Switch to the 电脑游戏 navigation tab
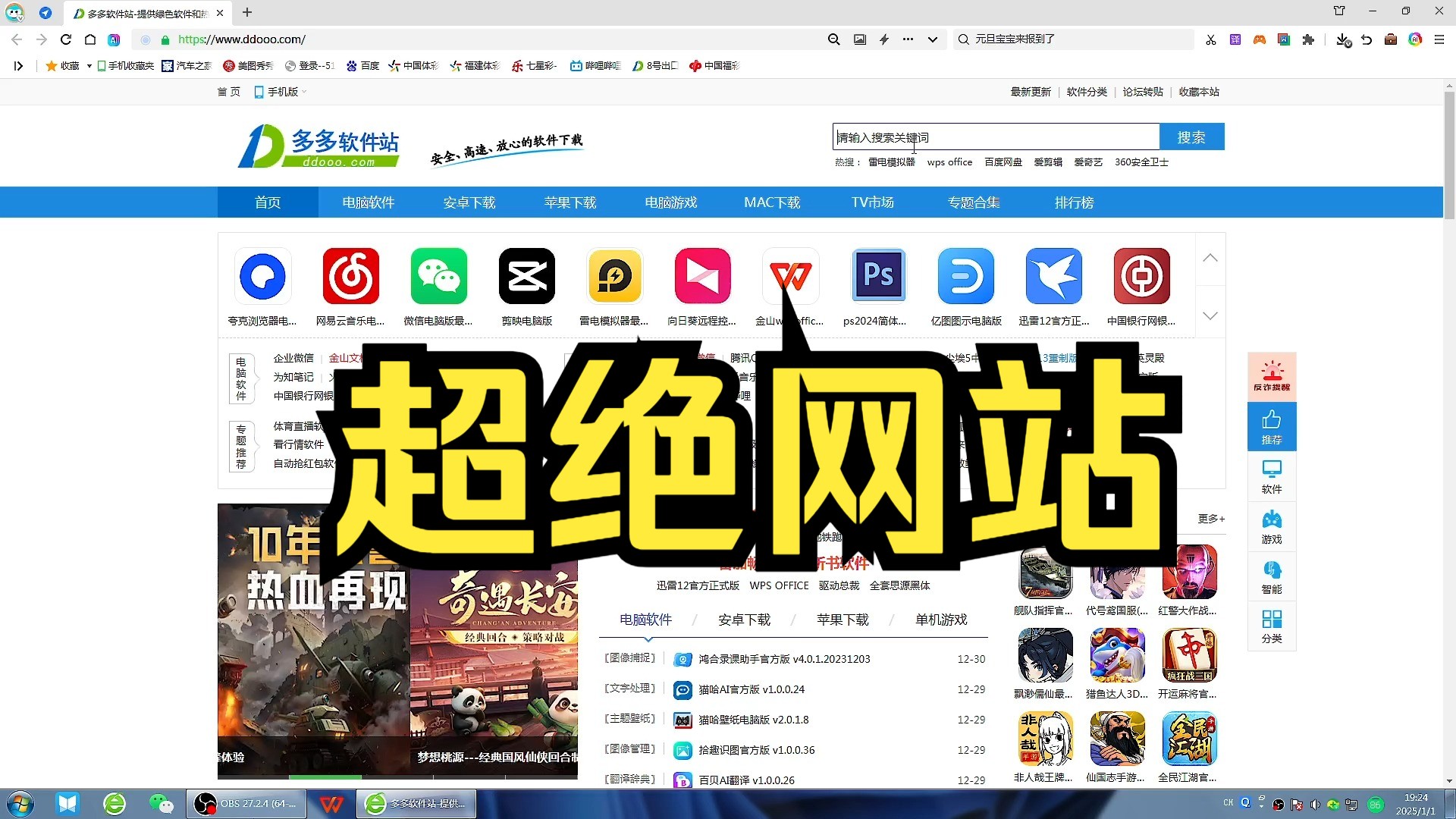Viewport: 1456px width, 819px height. click(670, 202)
